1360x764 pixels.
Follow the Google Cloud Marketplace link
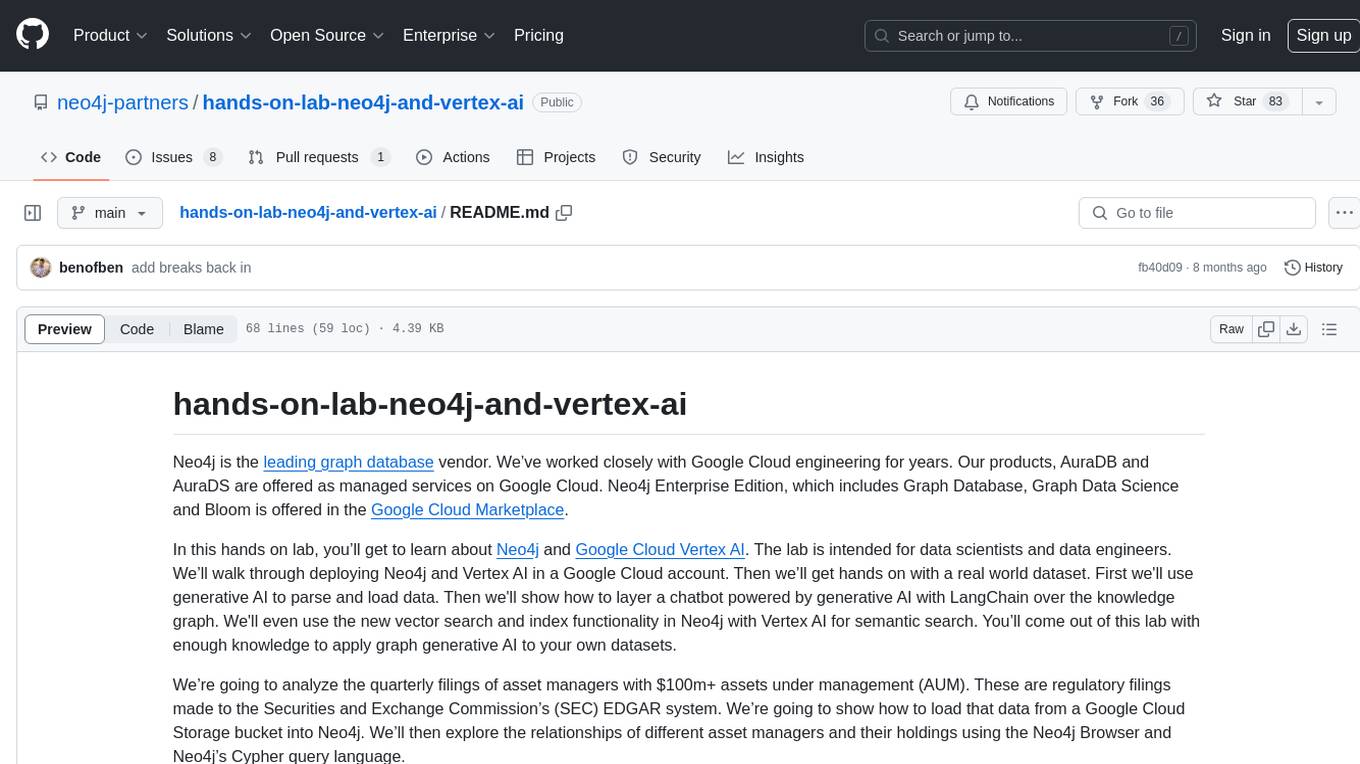468,510
